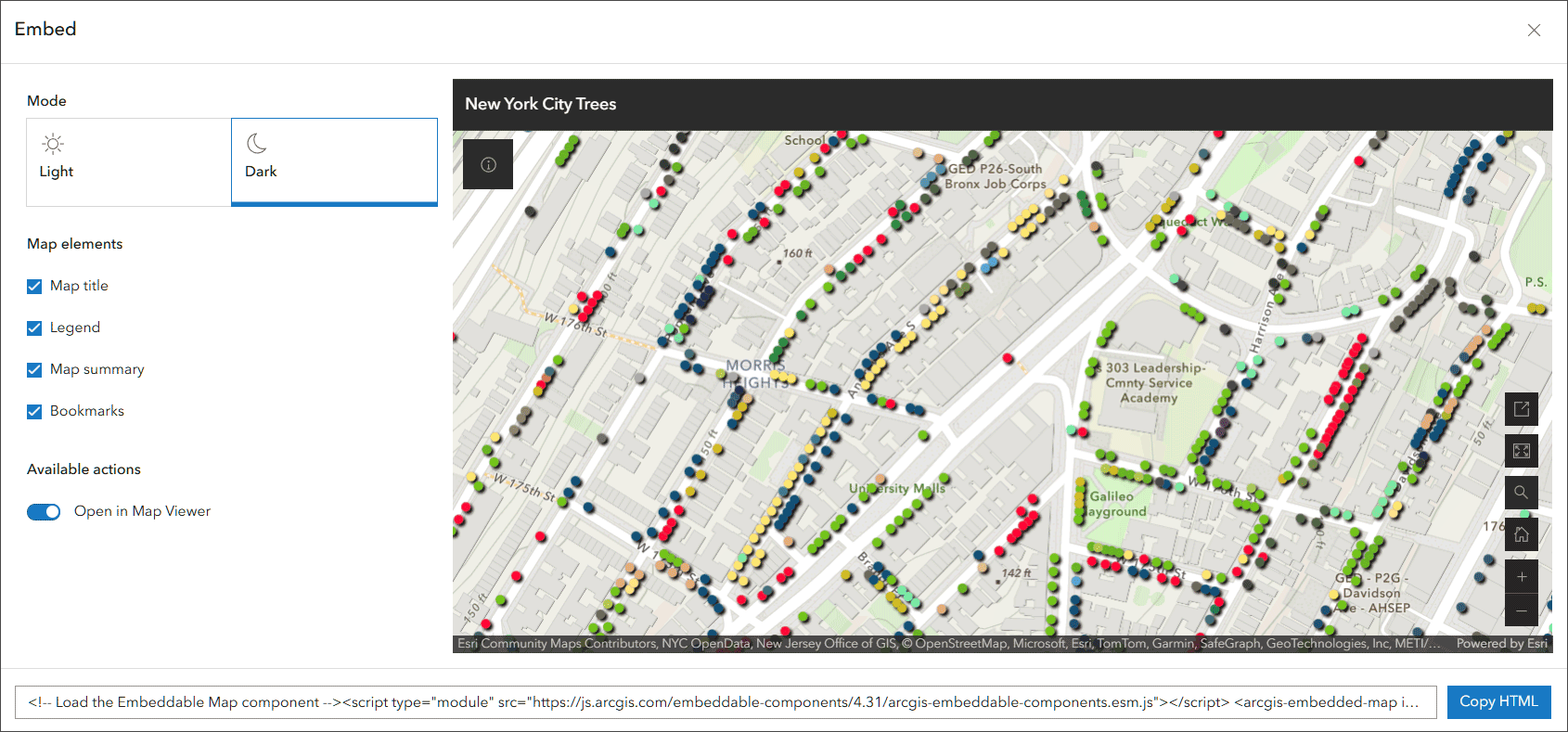Viewport: 1568px width, 732px height.
Task: Uncheck the Legend checkbox
Action: 34,327
